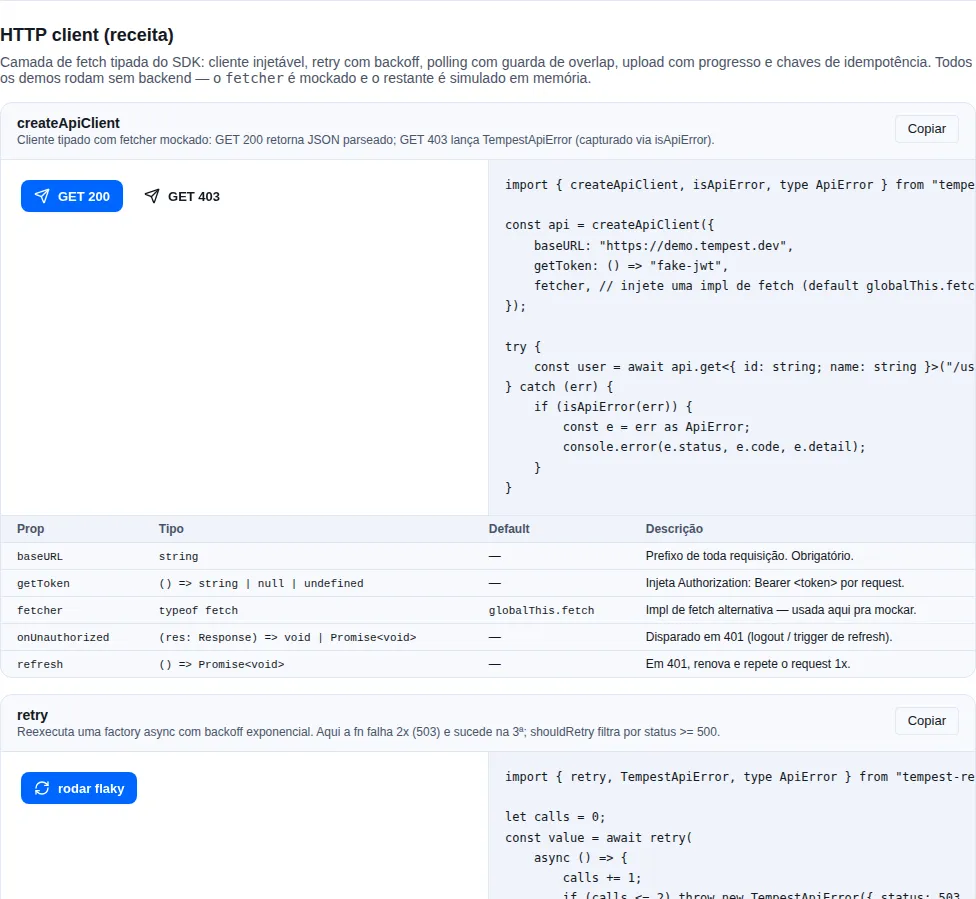Click the 'const api = createApiClient({' code line
Image resolution: width=976 pixels, height=899 pixels.
[610, 225]
